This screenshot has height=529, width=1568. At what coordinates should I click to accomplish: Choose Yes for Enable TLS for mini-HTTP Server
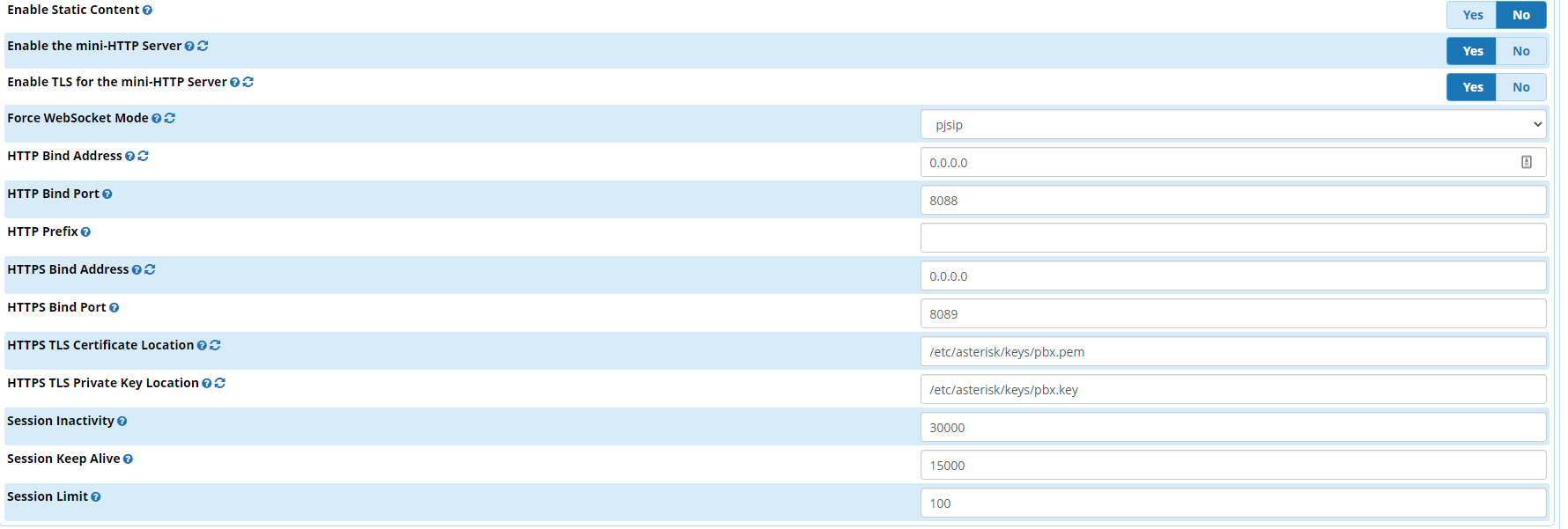click(1472, 87)
